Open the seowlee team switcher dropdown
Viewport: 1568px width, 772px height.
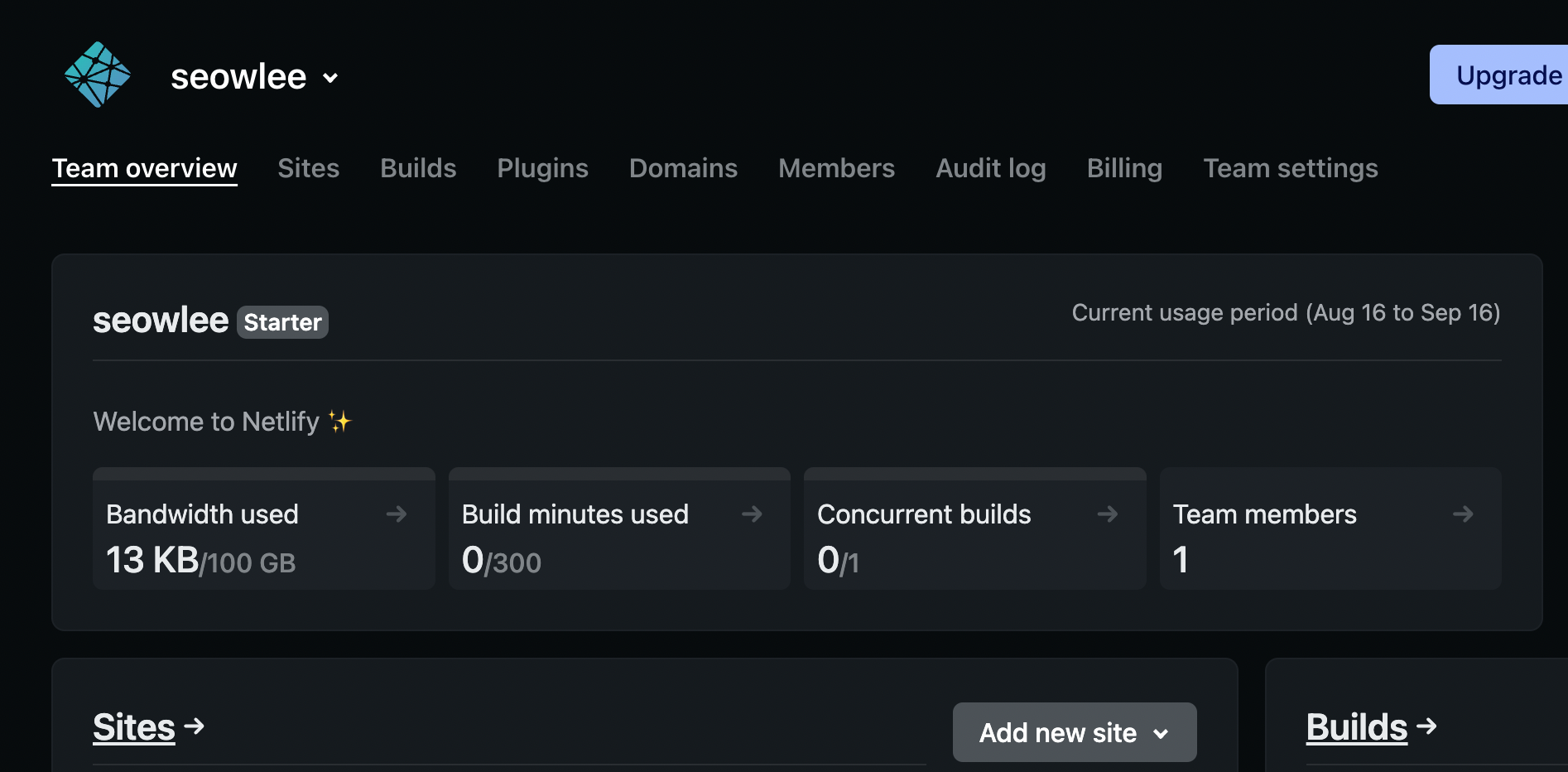pyautogui.click(x=255, y=77)
